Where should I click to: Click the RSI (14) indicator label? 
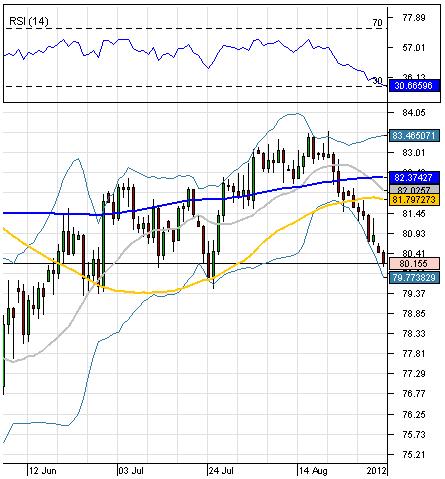(28, 21)
